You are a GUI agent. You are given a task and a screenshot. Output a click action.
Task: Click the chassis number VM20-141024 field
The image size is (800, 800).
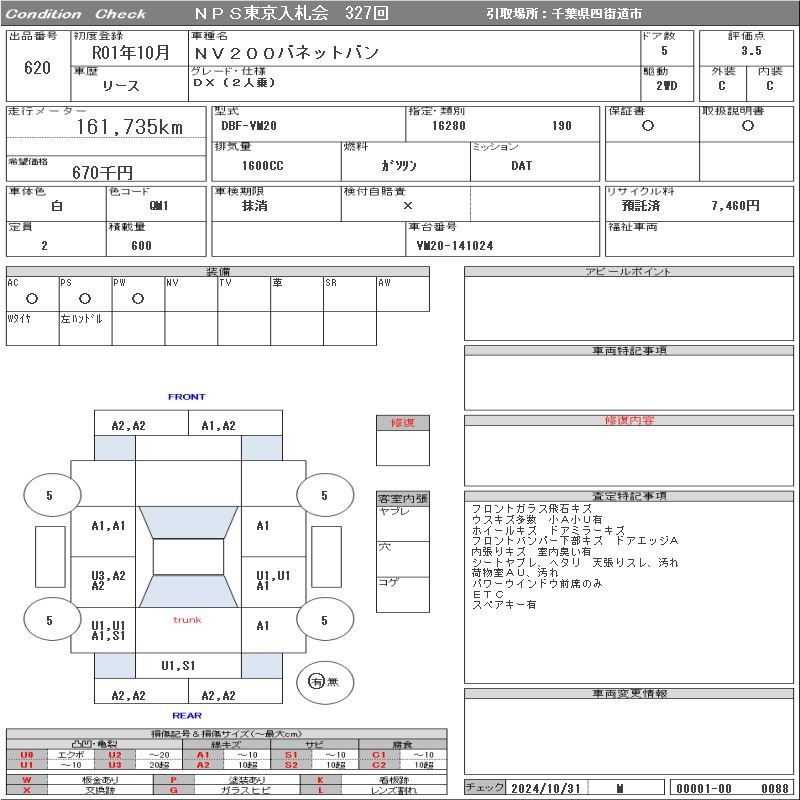pos(455,245)
